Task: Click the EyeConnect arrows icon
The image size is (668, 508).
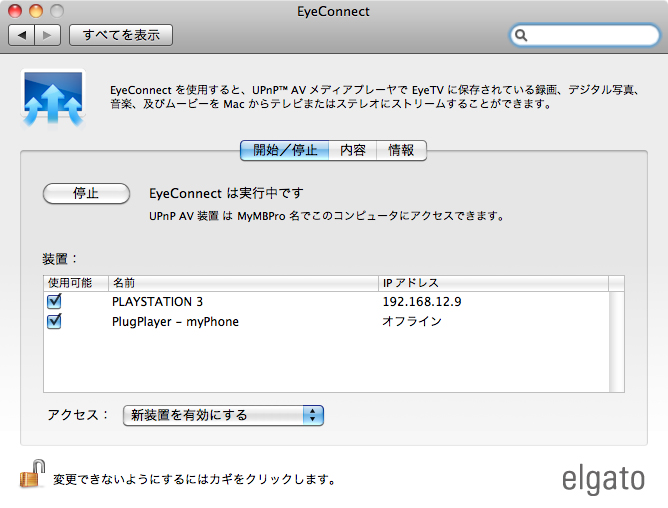Action: tap(53, 99)
